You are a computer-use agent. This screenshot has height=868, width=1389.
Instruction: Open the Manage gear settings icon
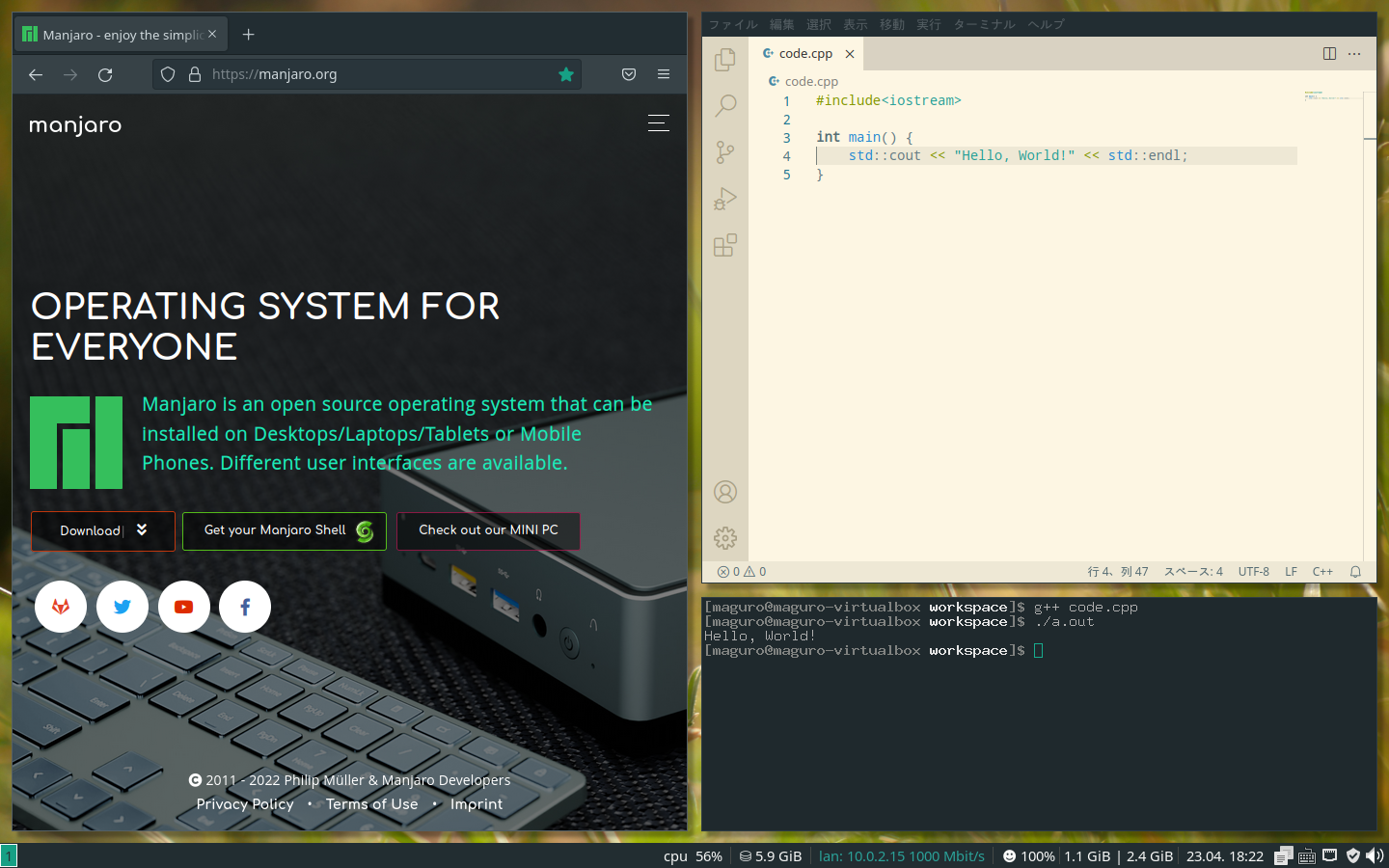(725, 538)
